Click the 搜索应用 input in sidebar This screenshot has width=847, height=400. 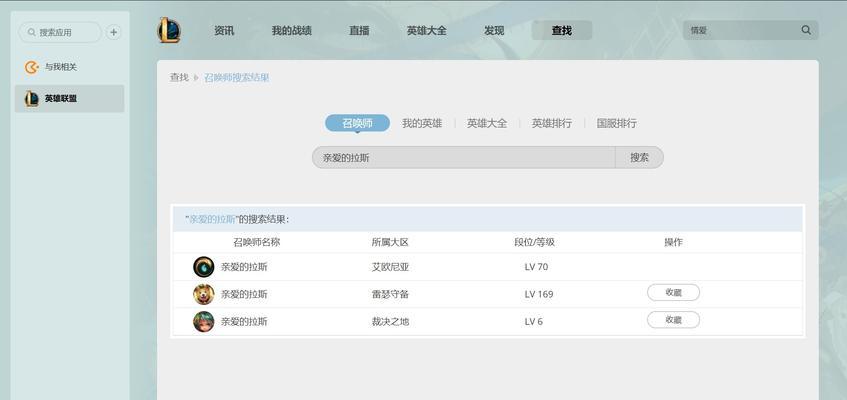pyautogui.click(x=60, y=32)
